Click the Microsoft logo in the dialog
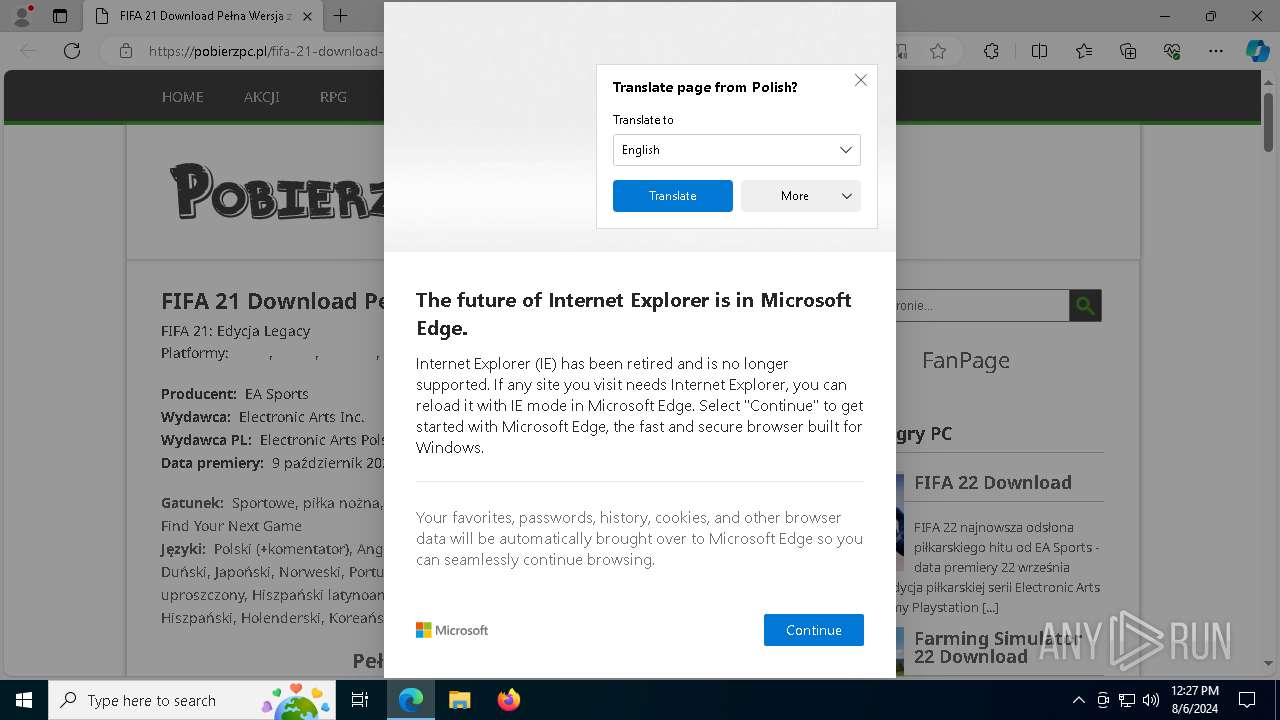The image size is (1280, 720). click(452, 630)
